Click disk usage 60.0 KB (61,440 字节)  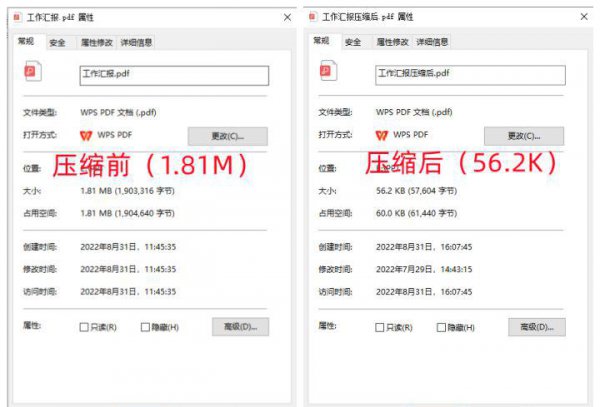click(416, 213)
